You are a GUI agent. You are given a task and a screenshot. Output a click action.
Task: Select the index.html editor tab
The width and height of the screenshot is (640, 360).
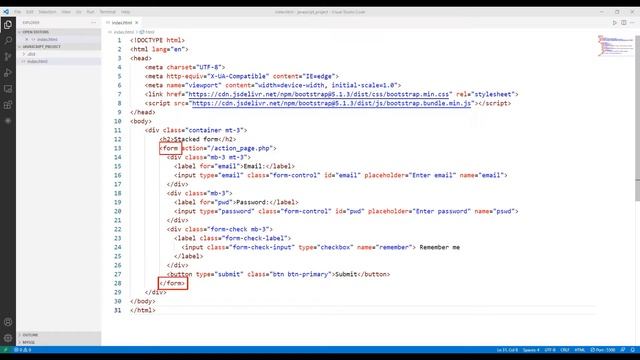tap(122, 23)
